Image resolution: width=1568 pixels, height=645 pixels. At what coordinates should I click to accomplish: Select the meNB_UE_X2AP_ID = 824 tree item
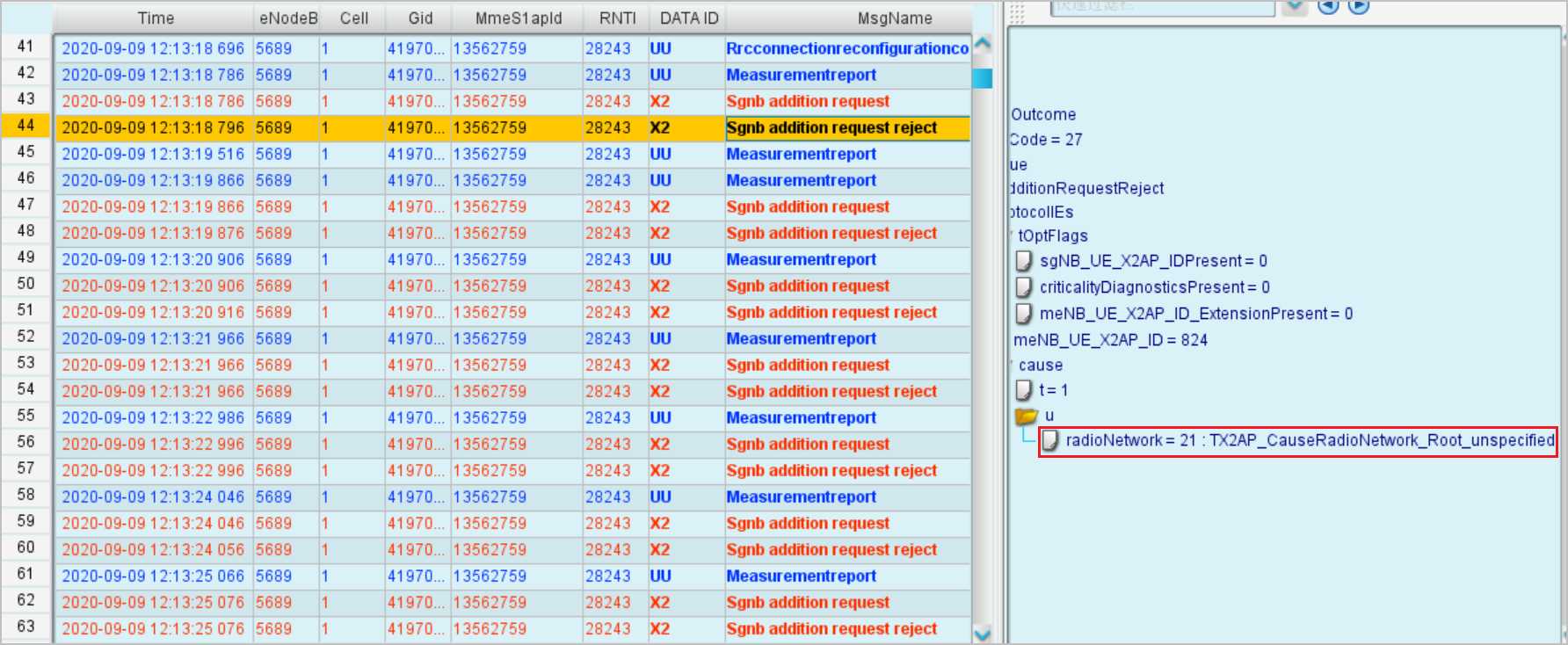pos(1110,340)
